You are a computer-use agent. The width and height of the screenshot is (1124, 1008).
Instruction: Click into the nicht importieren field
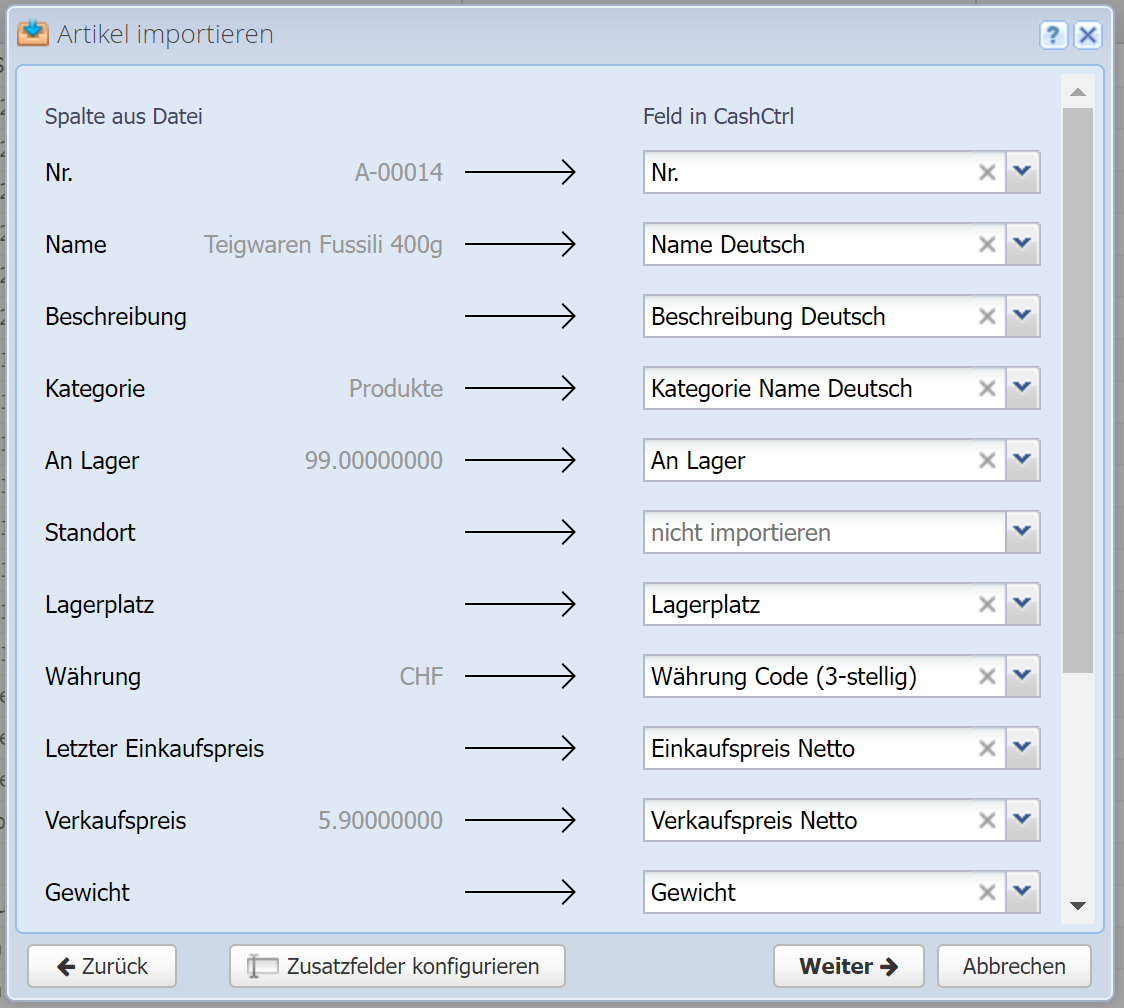pyautogui.click(x=822, y=533)
